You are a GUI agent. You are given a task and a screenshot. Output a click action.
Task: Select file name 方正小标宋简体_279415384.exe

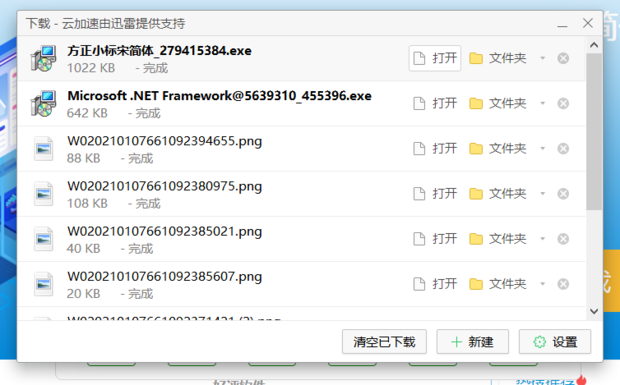159,51
